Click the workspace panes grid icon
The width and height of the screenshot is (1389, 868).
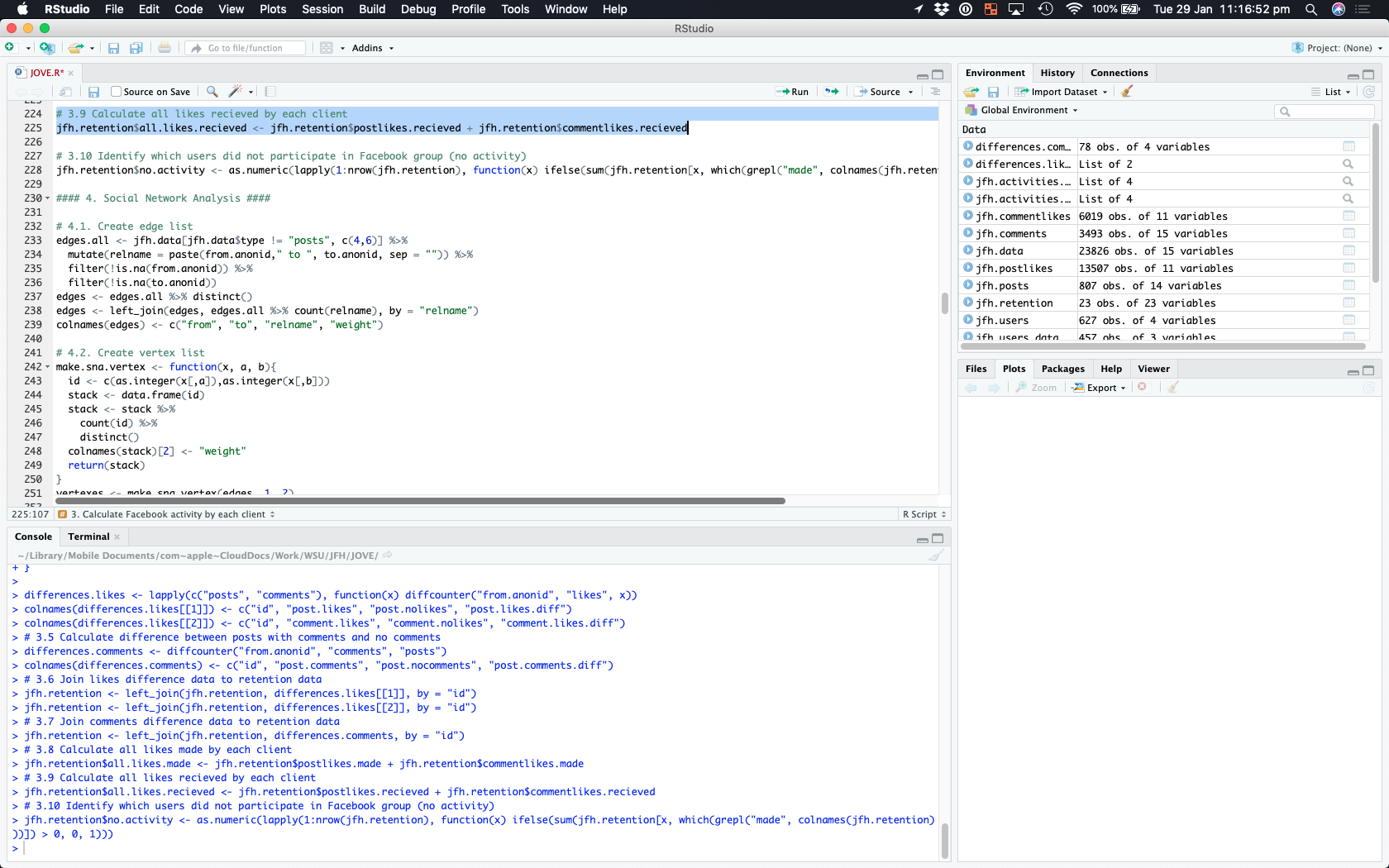[x=327, y=48]
